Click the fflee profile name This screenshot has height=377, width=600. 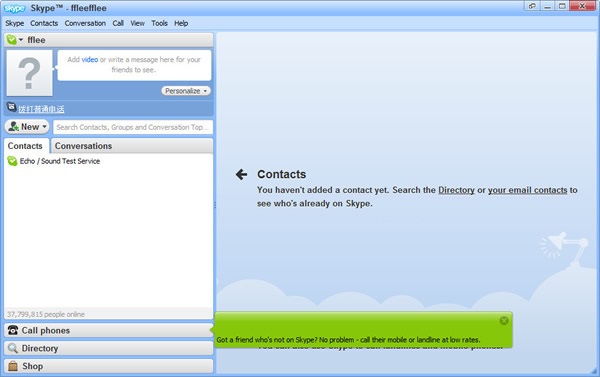pyautogui.click(x=36, y=40)
